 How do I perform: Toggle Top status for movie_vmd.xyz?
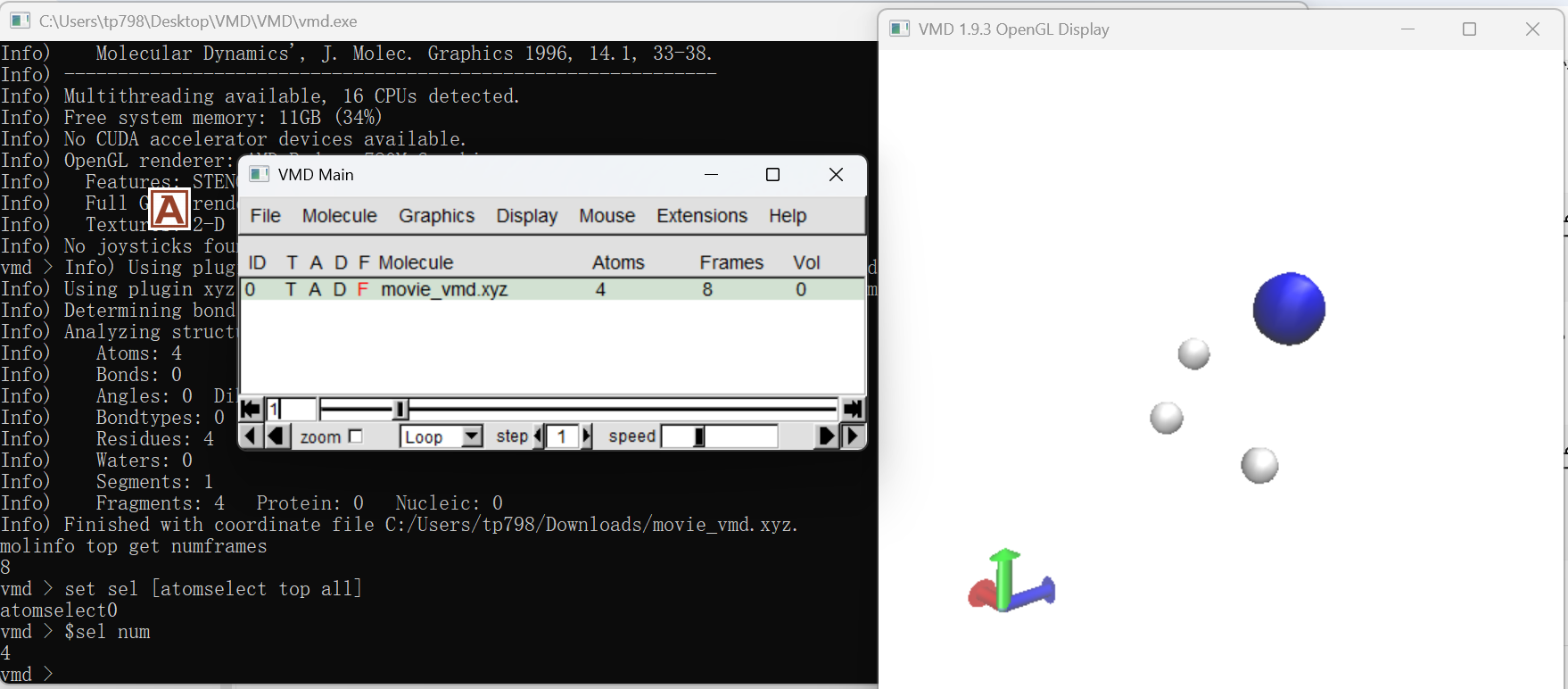point(291,289)
